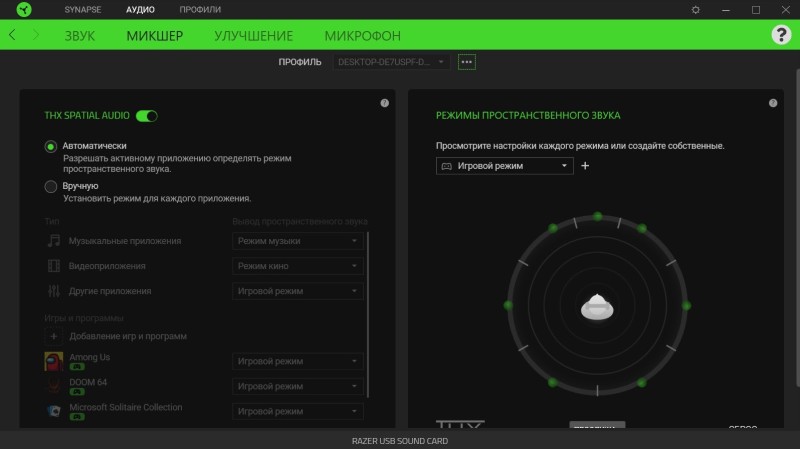Open profile options three-dots button
Screen dimensions: 800x449
click(467, 62)
